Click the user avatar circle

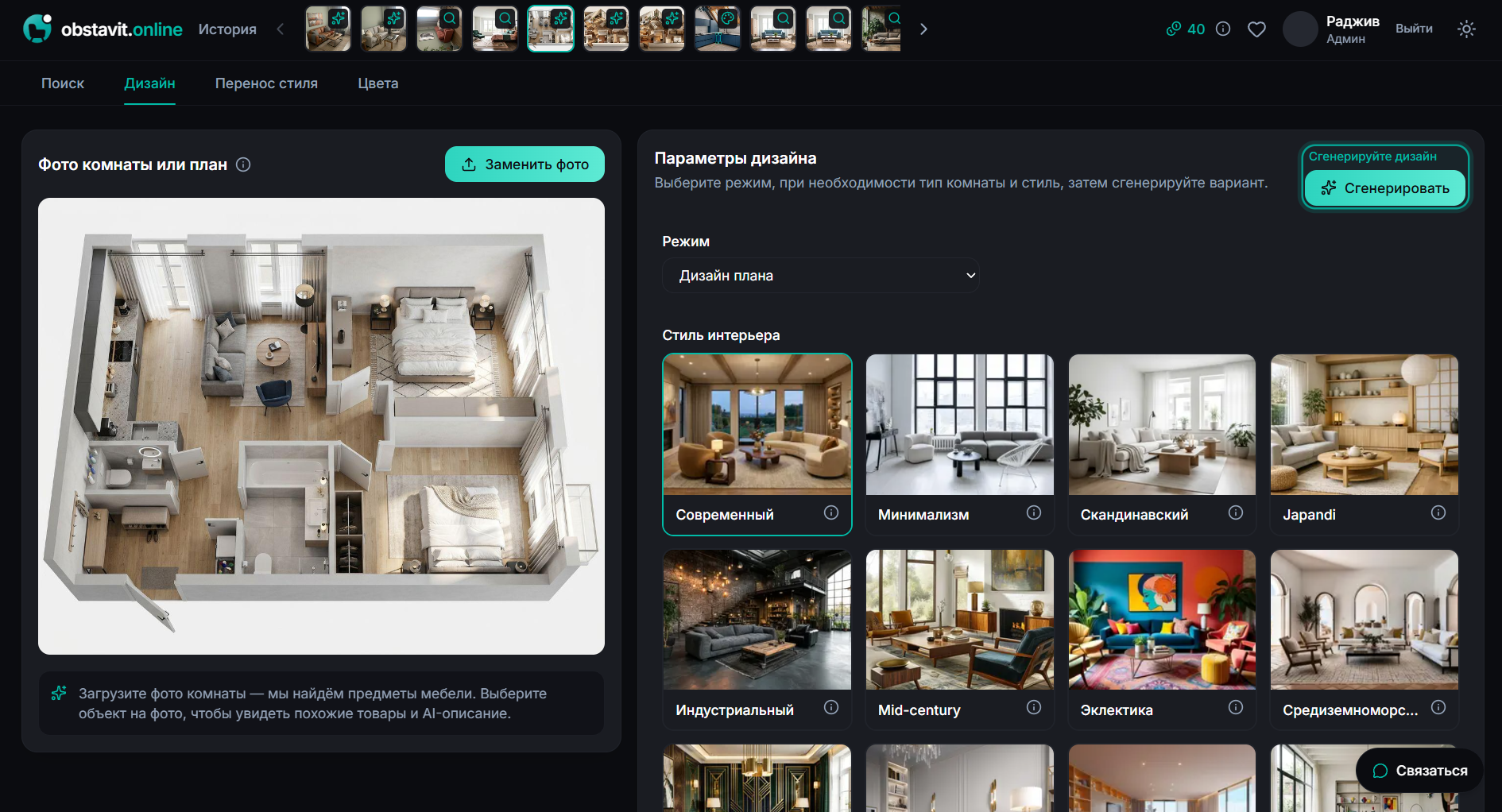[x=1300, y=29]
